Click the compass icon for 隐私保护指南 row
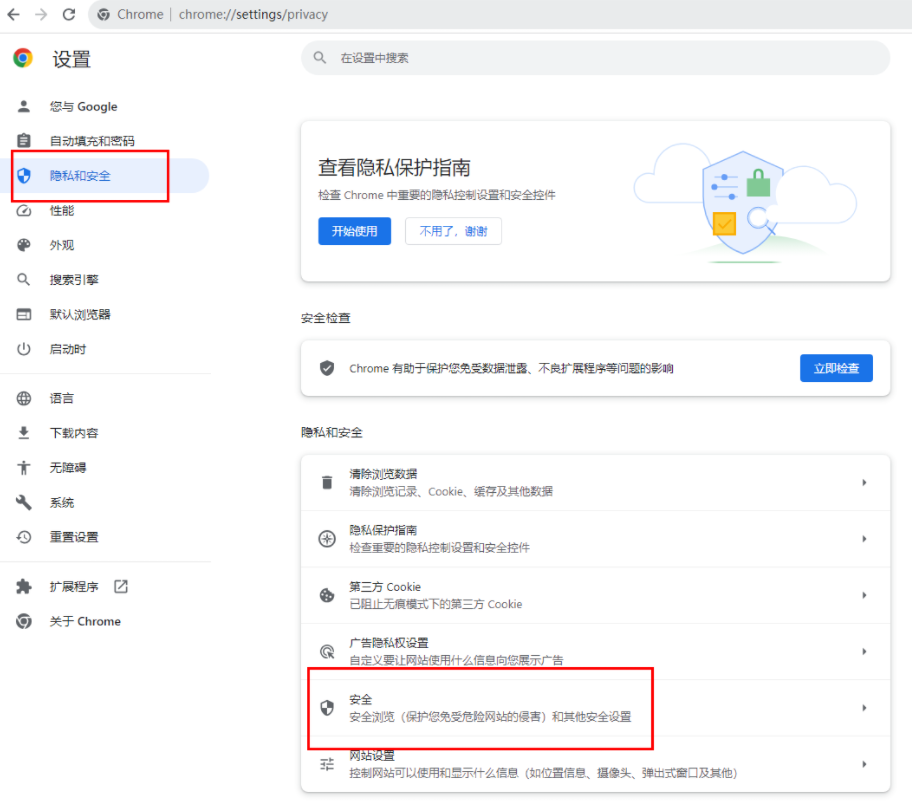The image size is (912, 801). (327, 539)
